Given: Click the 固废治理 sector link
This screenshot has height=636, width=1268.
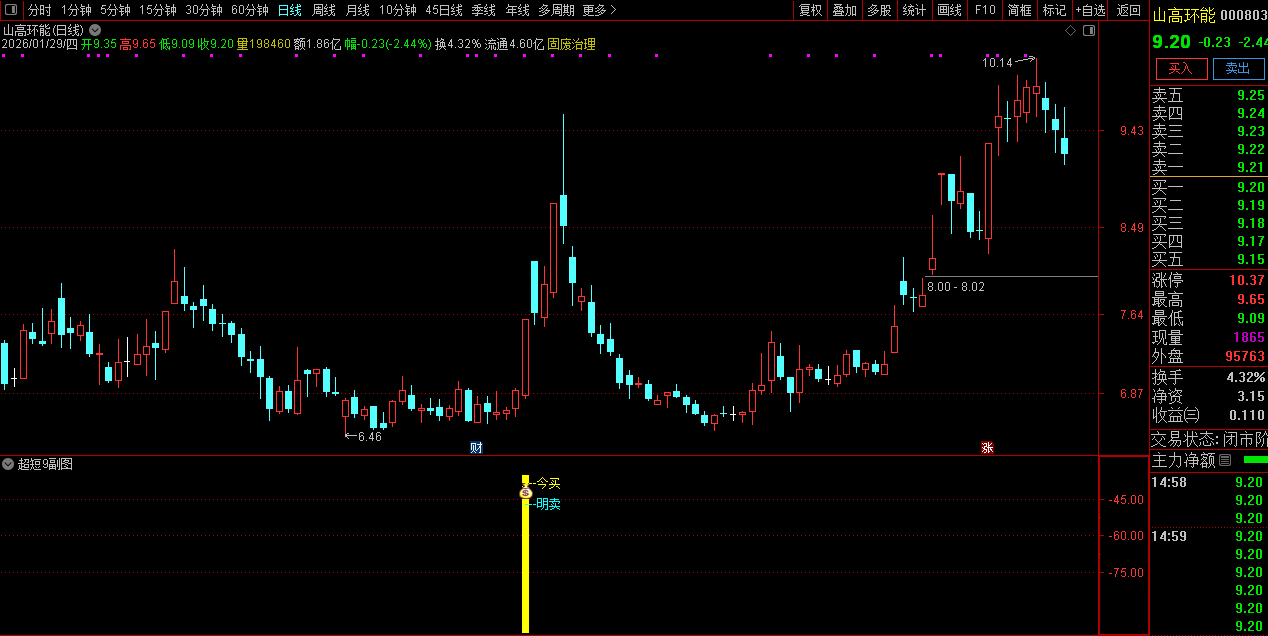Looking at the screenshot, I should 571,44.
